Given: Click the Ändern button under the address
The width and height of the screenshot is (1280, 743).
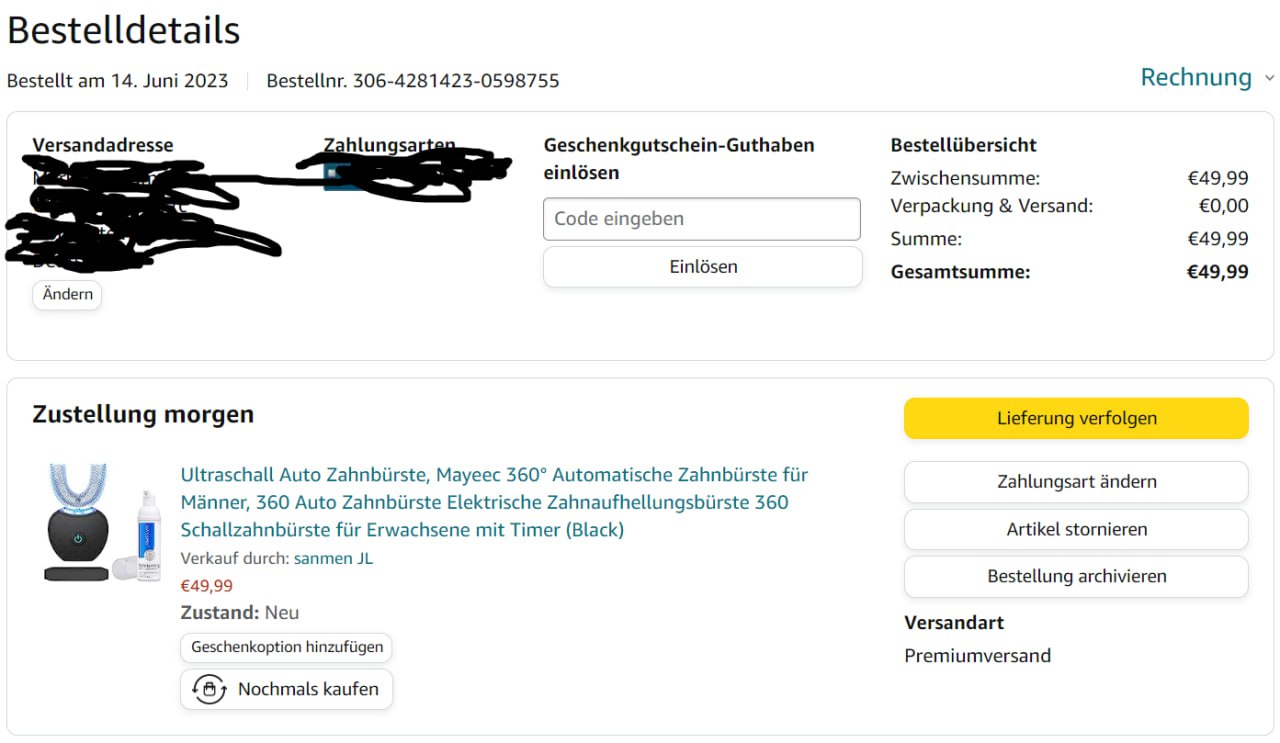Looking at the screenshot, I should (x=67, y=295).
